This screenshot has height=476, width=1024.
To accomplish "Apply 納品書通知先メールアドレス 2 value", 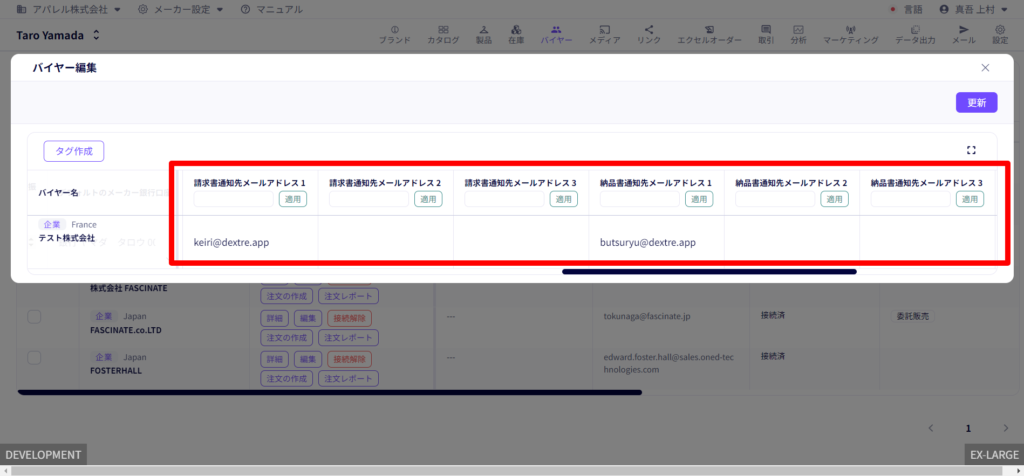I will click(835, 199).
